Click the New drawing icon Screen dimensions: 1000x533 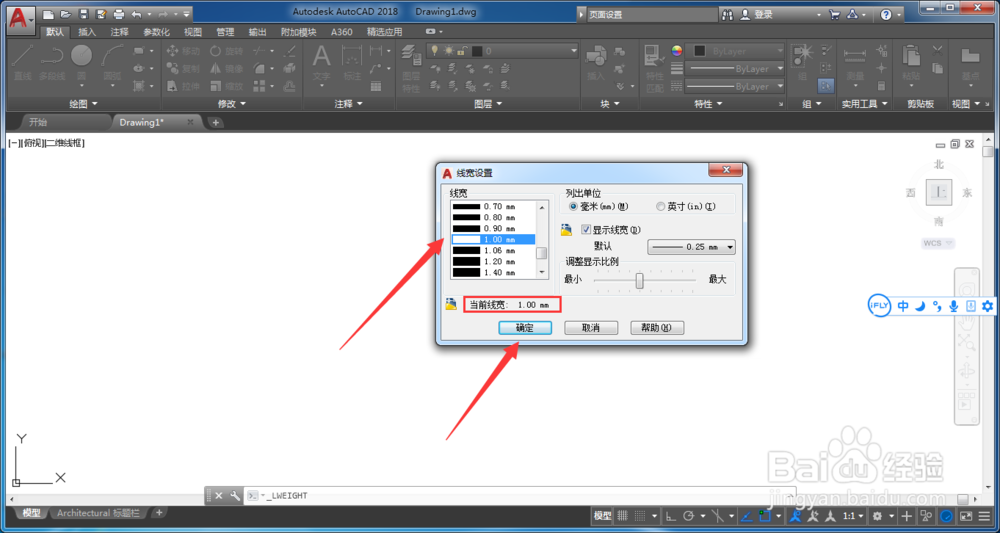tap(48, 14)
